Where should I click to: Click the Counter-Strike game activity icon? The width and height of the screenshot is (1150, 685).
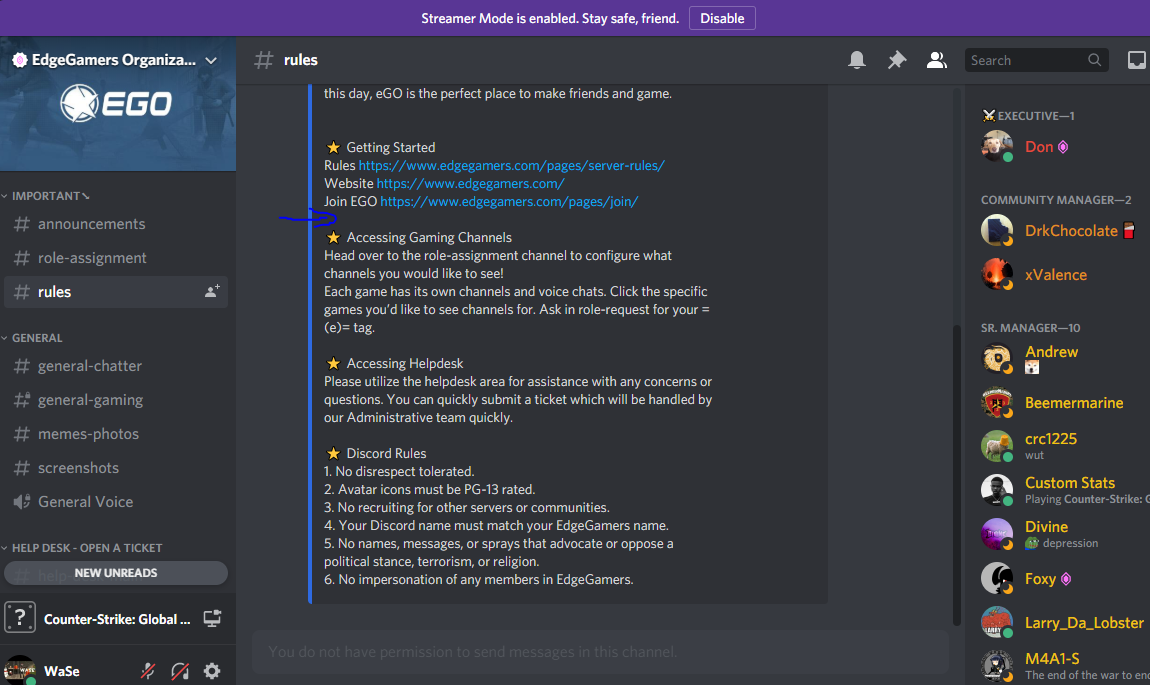pos(20,618)
